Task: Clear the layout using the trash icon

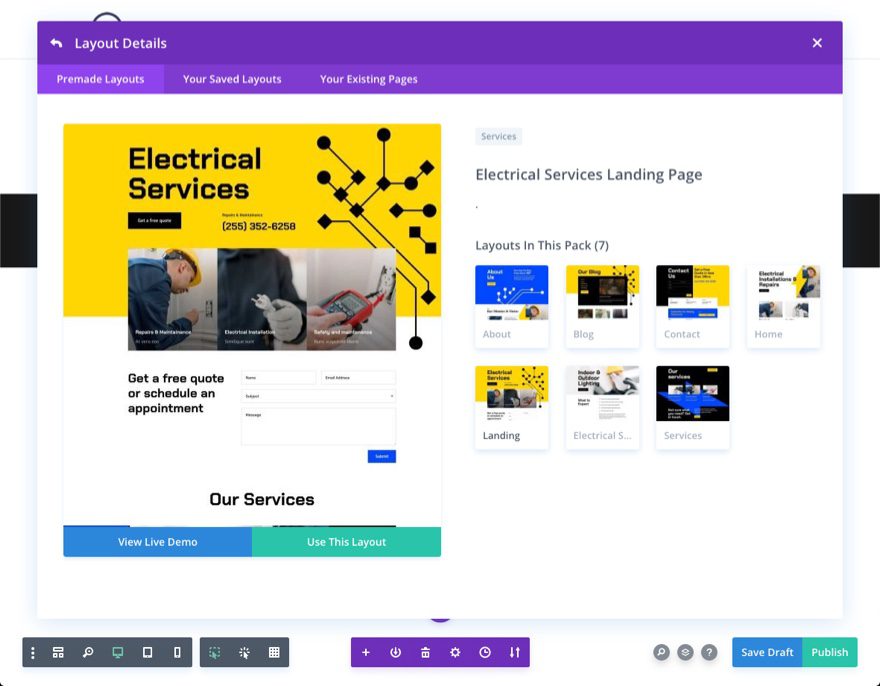Action: 426,652
